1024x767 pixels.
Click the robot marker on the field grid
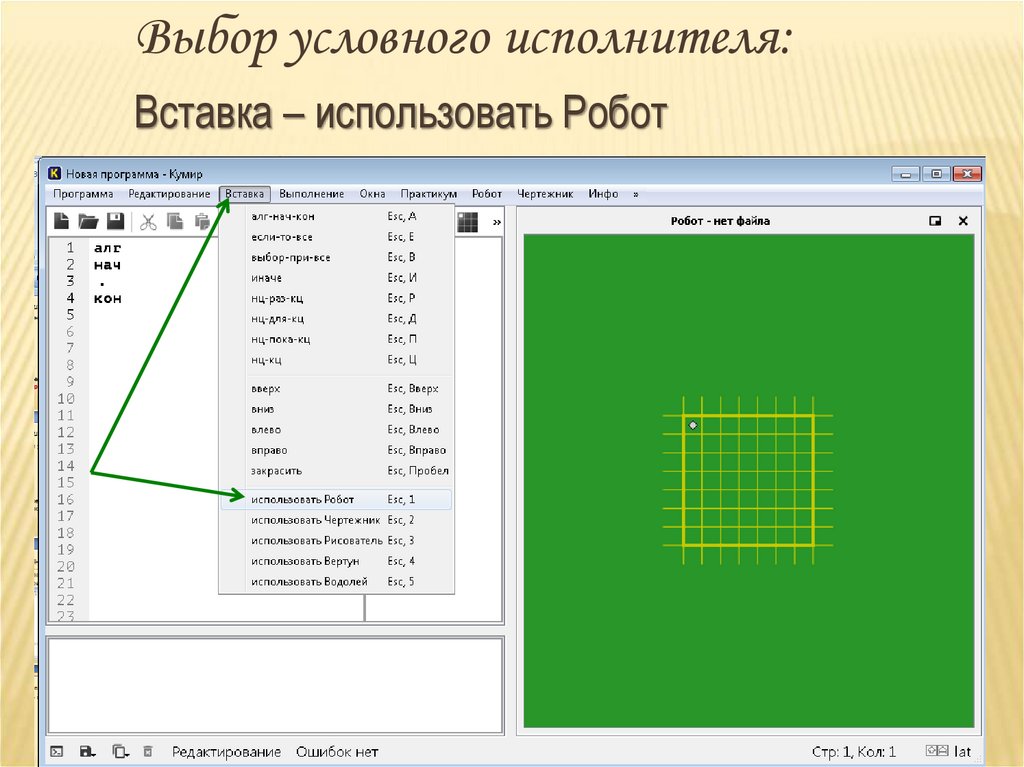tap(693, 425)
